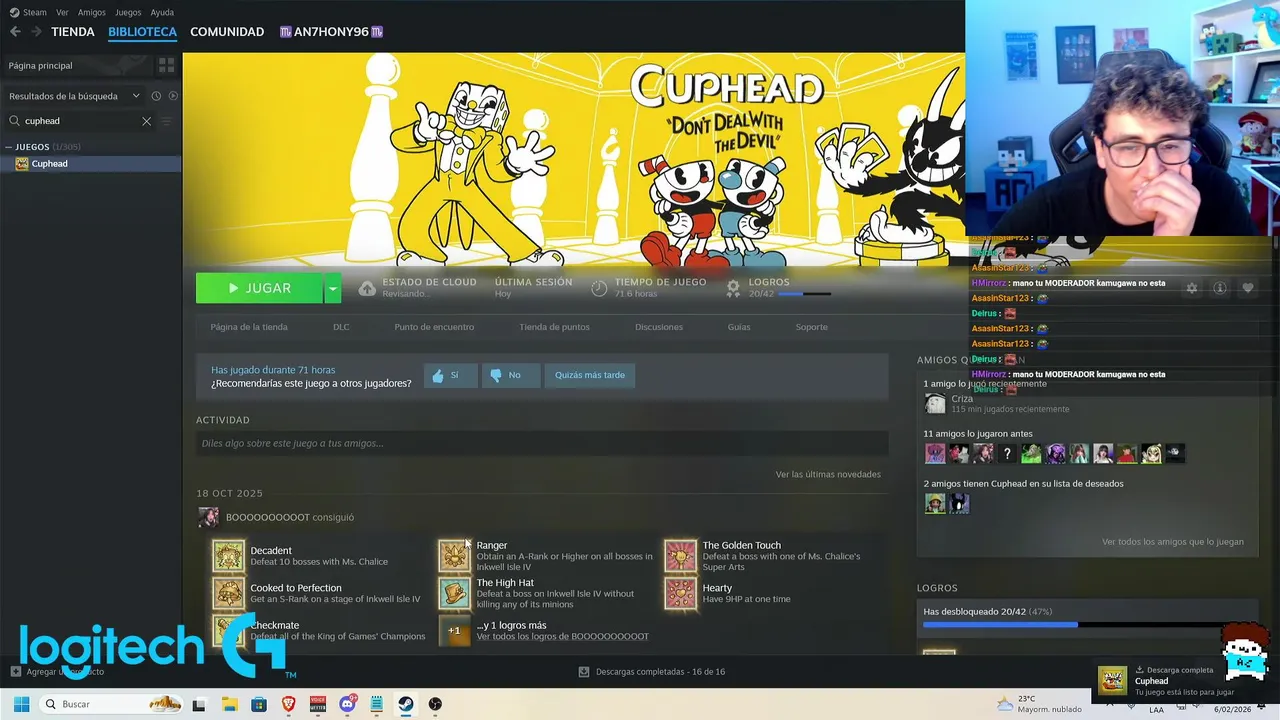Image resolution: width=1280 pixels, height=720 pixels.
Task: Open Brave browser from the taskbar
Action: click(289, 704)
